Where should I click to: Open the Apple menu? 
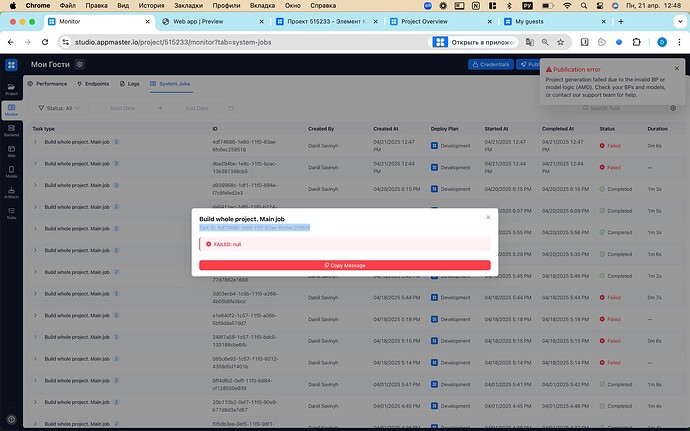(12, 6)
